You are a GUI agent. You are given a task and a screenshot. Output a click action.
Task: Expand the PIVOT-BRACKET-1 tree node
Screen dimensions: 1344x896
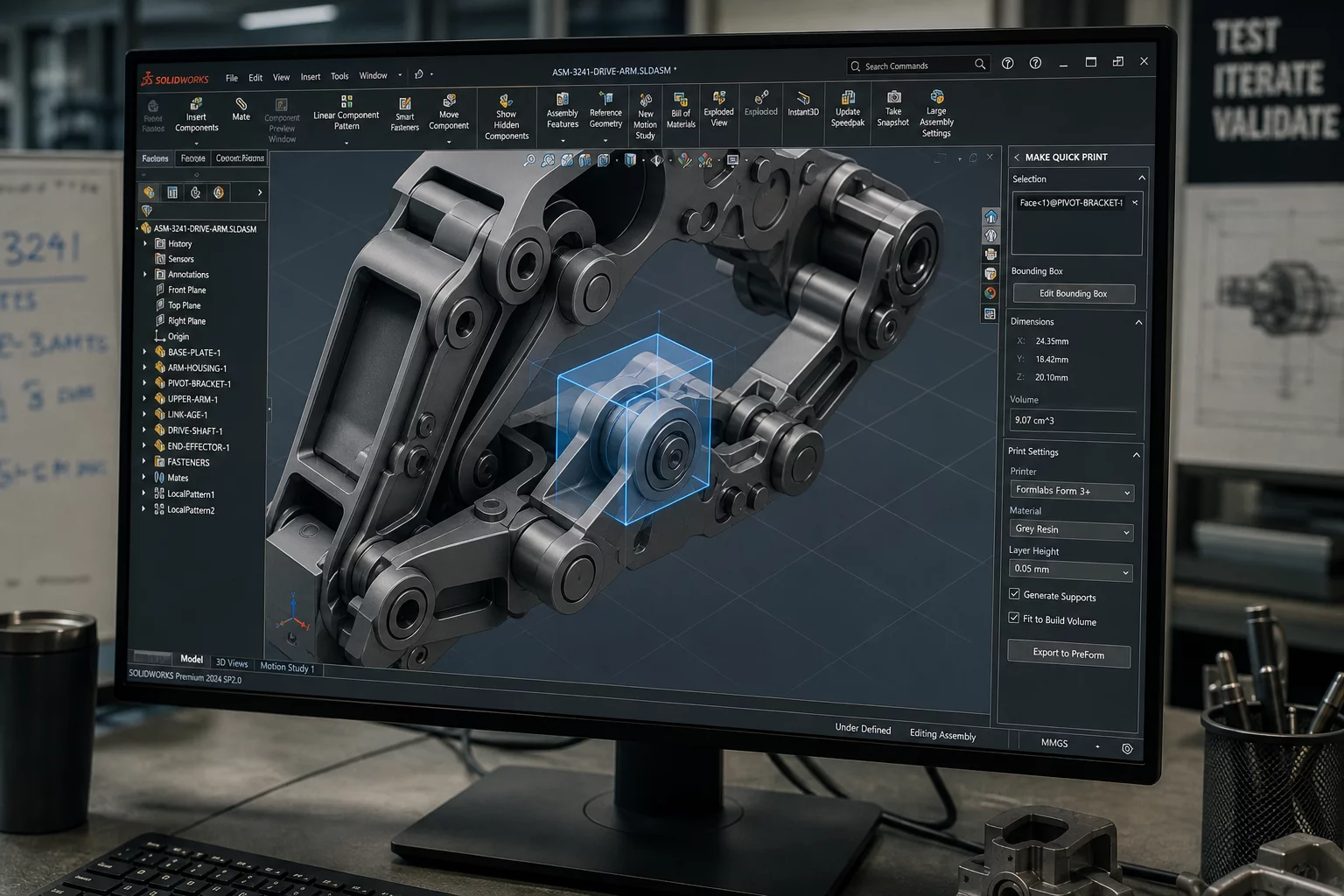pos(145,383)
